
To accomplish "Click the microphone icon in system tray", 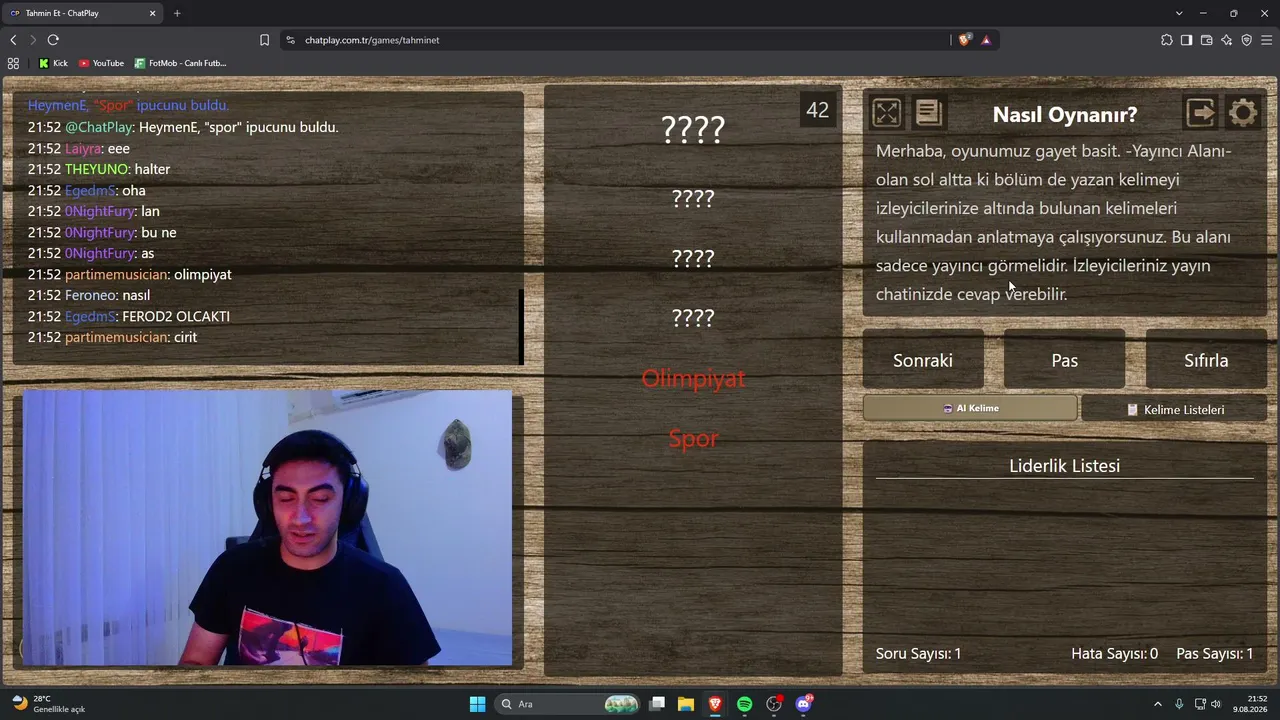I will coord(1179,704).
